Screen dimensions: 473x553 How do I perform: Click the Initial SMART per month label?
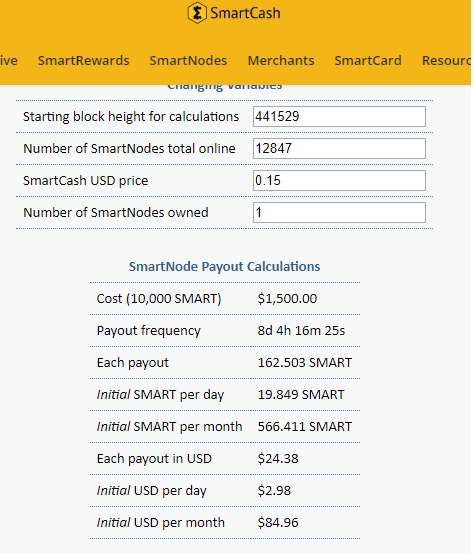(169, 427)
